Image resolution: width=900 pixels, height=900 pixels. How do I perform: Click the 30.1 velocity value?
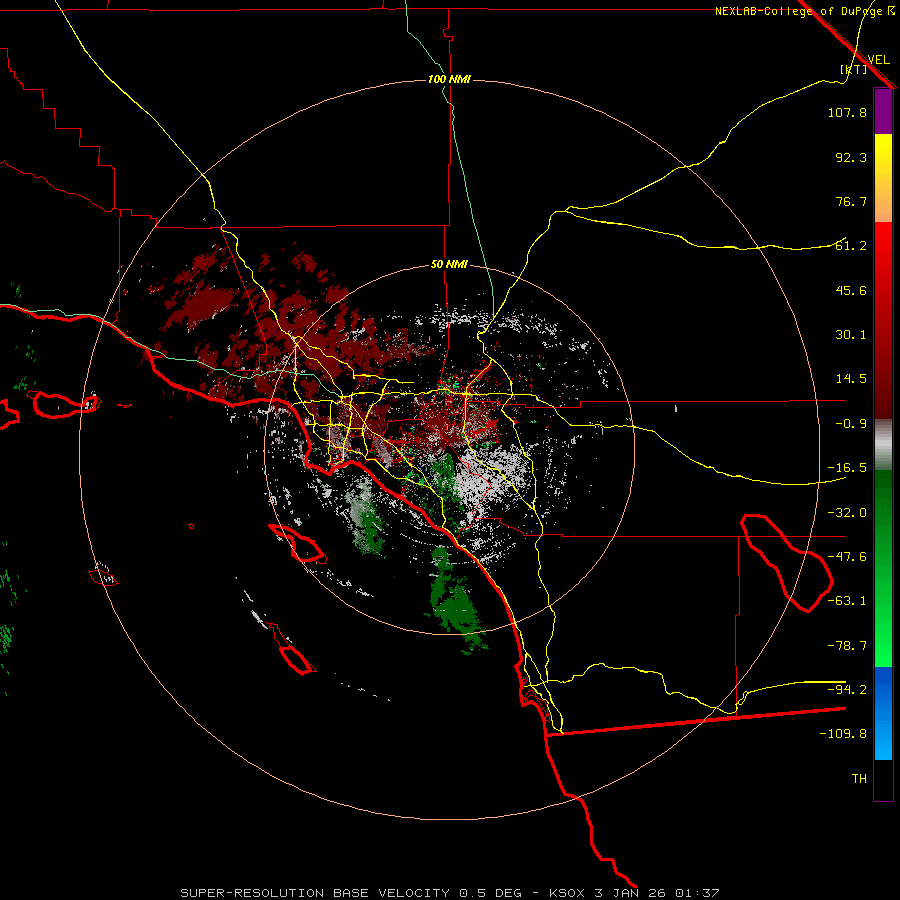coord(851,335)
